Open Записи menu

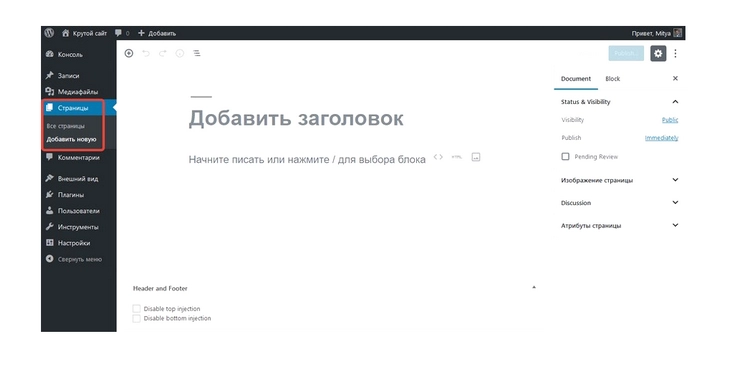point(79,75)
